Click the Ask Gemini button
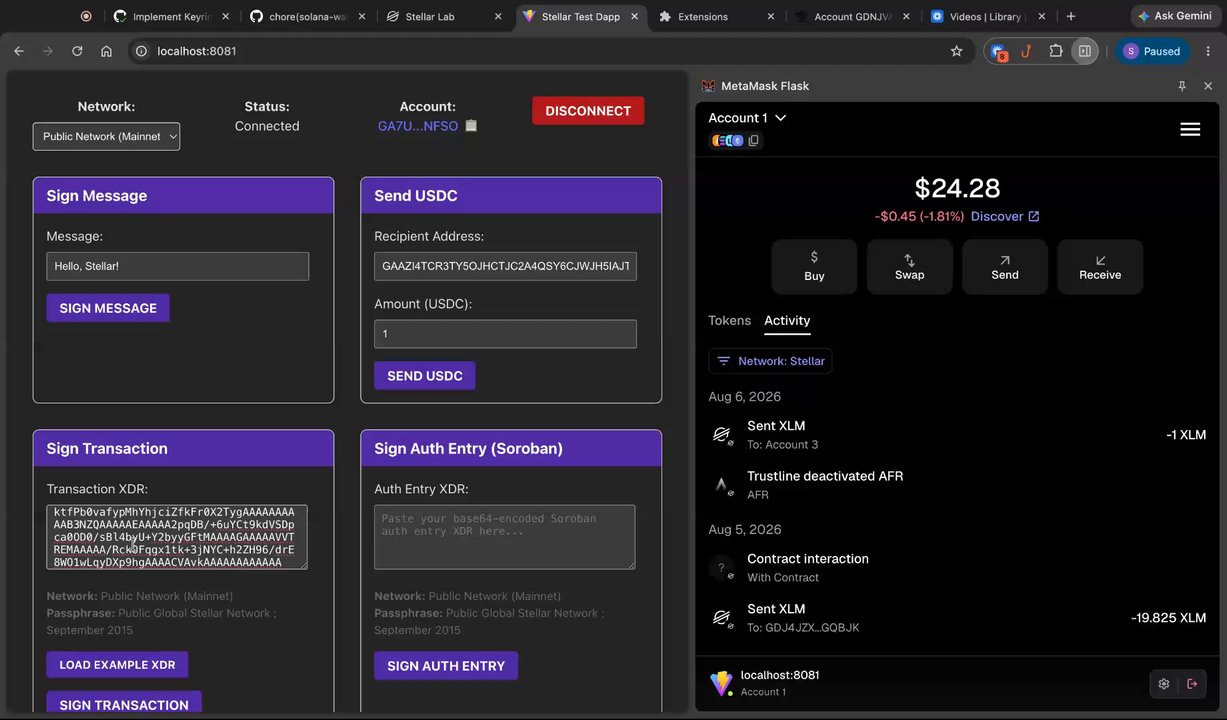 coord(1173,16)
